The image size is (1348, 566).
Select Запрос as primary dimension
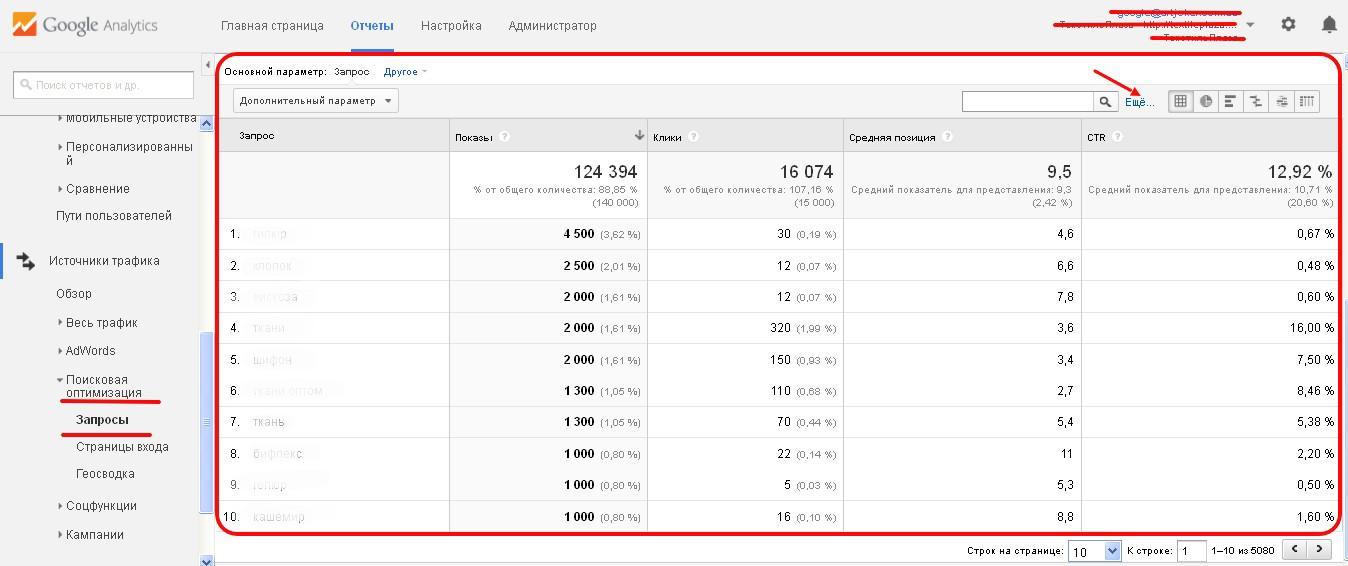click(x=351, y=72)
